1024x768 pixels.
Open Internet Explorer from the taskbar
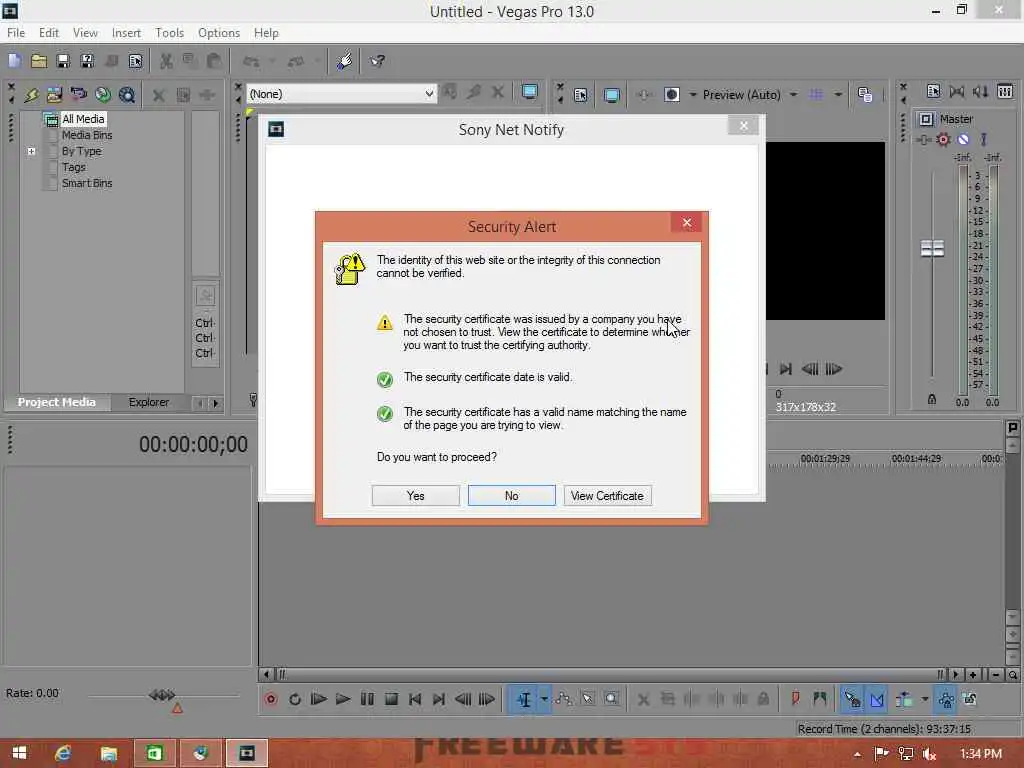point(63,754)
